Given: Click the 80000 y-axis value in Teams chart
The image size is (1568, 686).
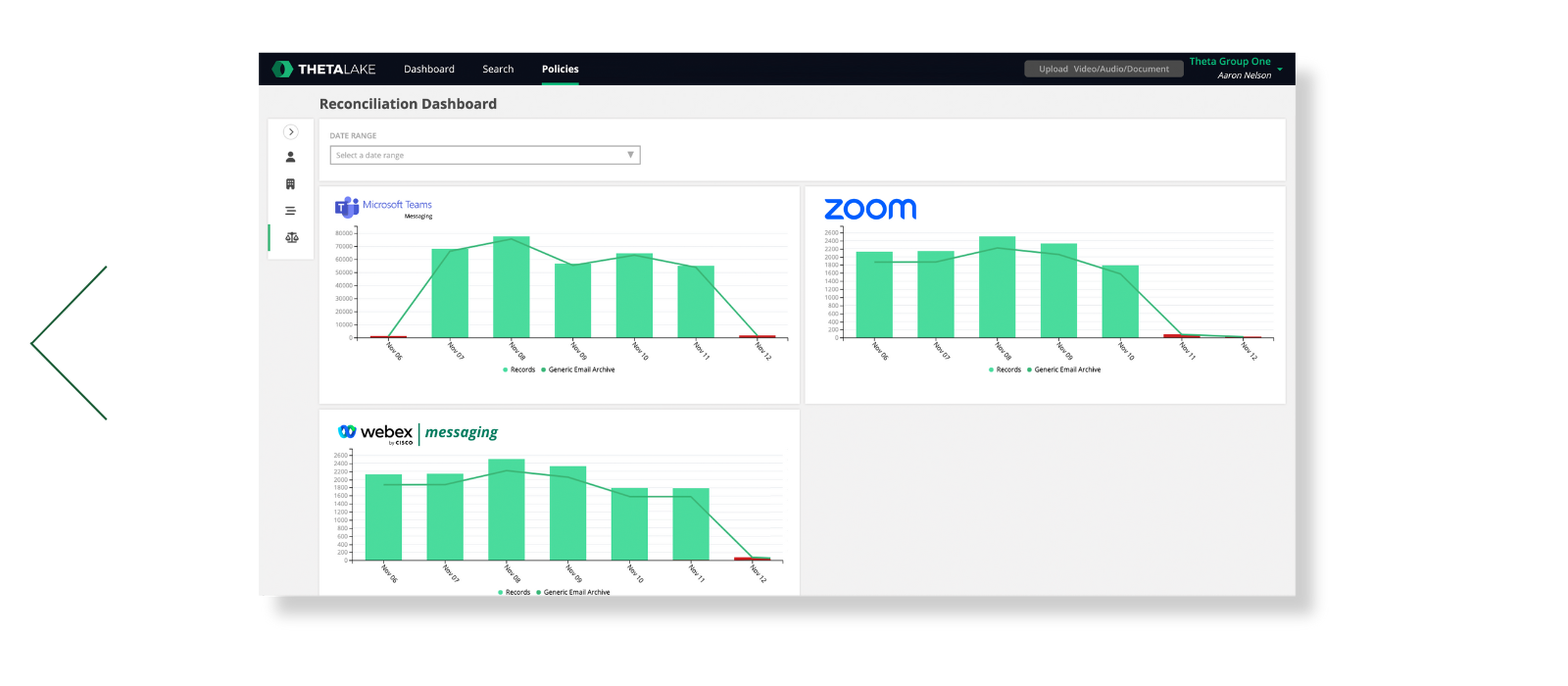Looking at the screenshot, I should click(344, 233).
